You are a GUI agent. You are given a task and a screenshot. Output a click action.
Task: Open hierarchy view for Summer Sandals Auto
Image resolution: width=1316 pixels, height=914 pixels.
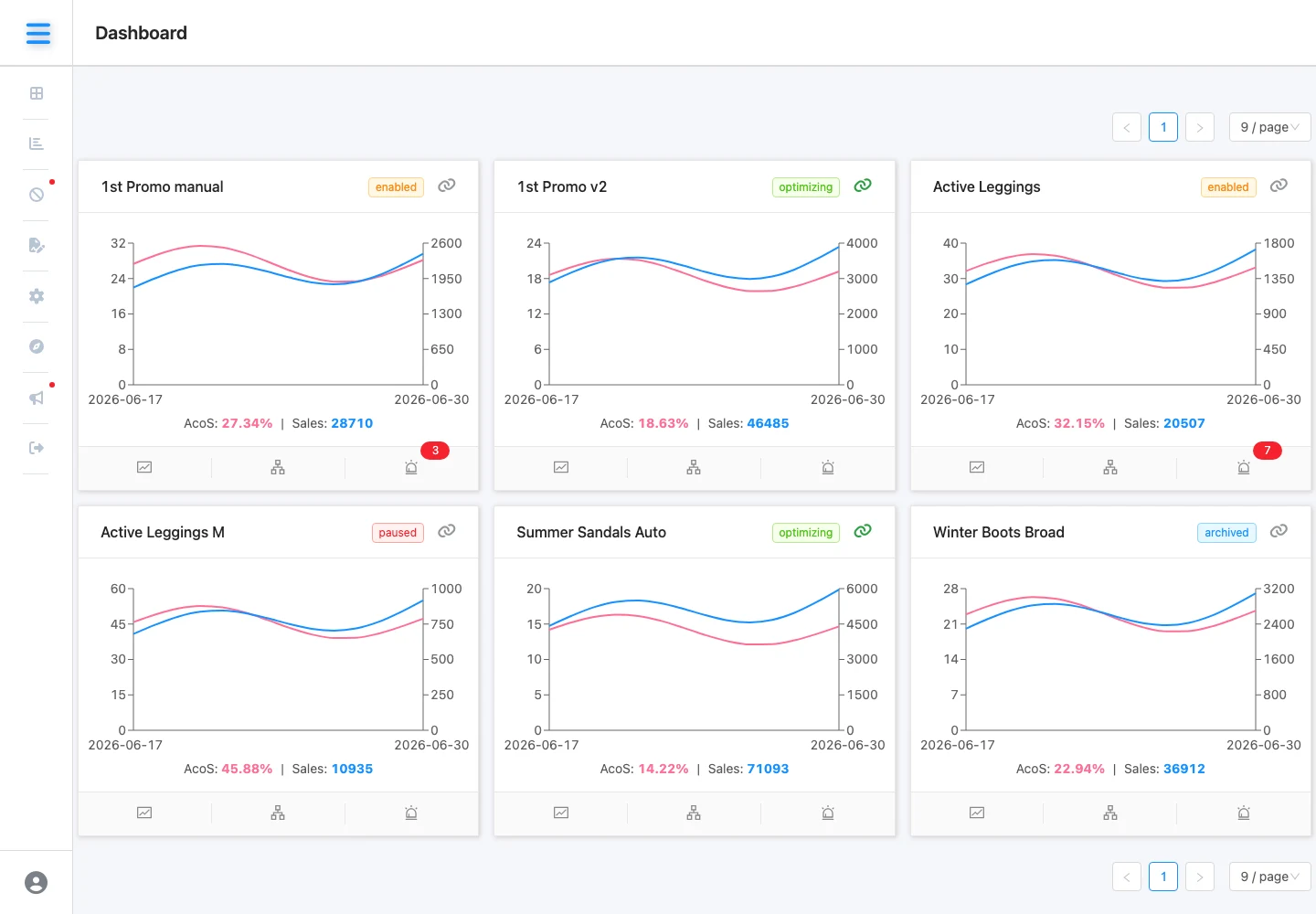click(x=694, y=813)
